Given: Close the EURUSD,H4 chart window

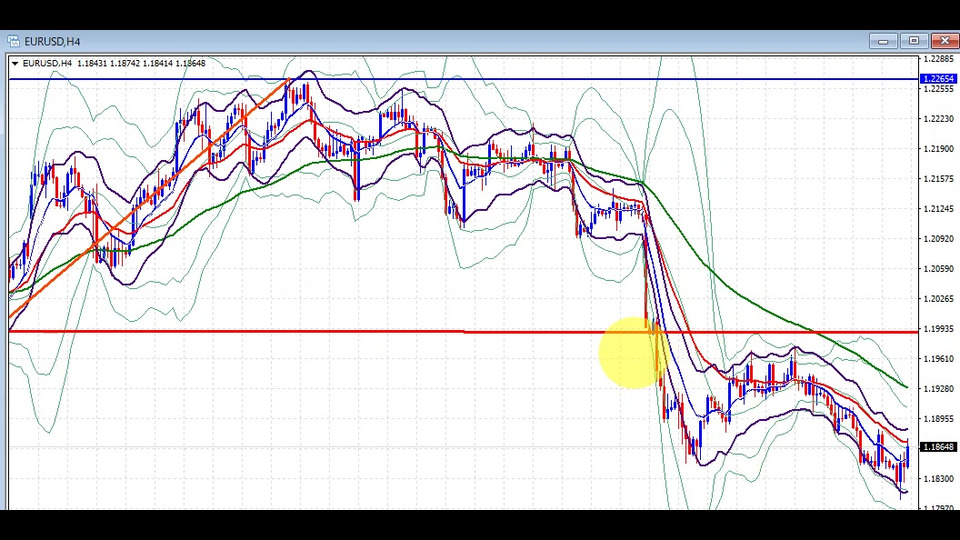Looking at the screenshot, I should coord(945,41).
